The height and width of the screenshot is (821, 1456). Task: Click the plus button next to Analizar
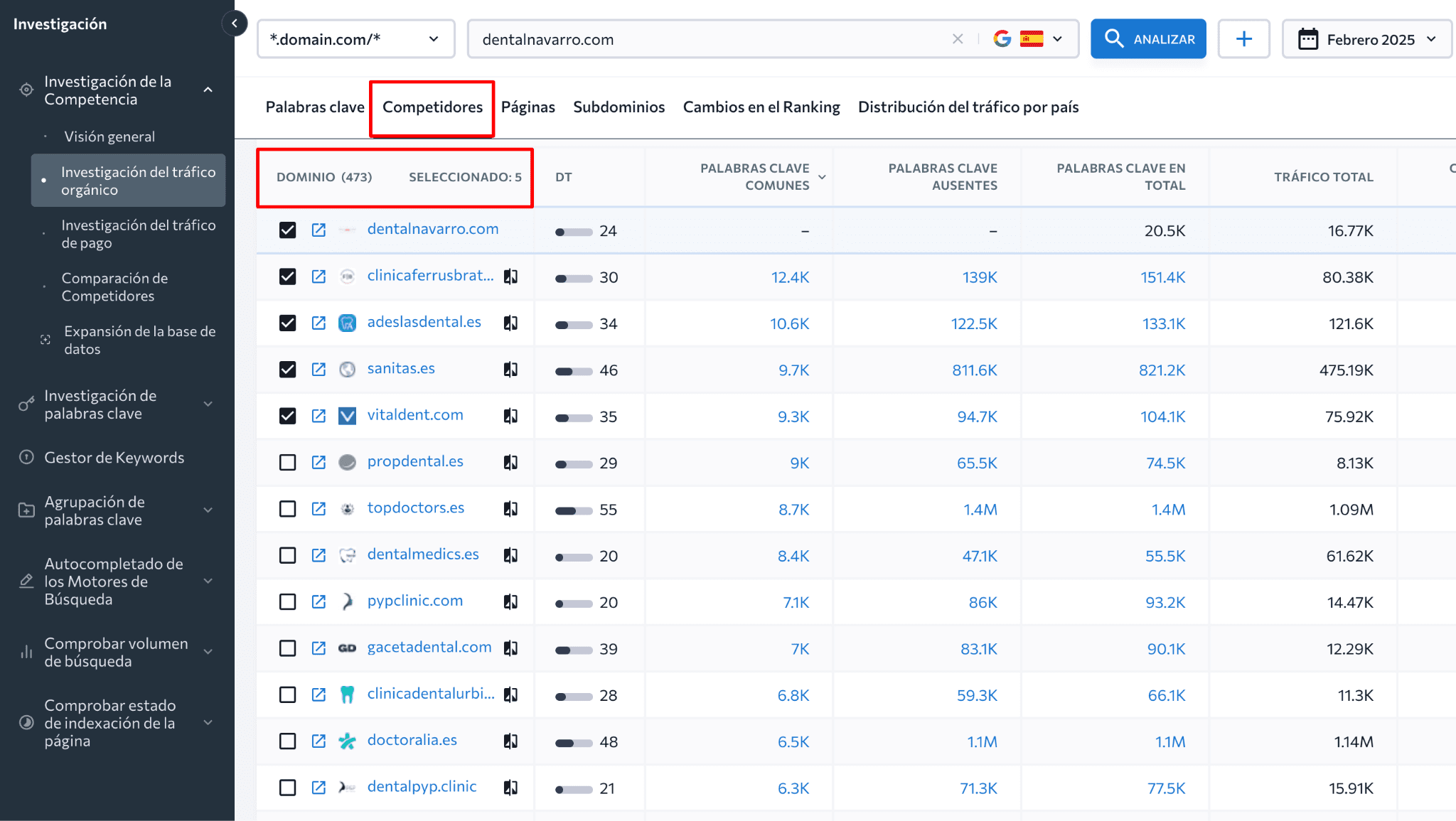[1243, 39]
